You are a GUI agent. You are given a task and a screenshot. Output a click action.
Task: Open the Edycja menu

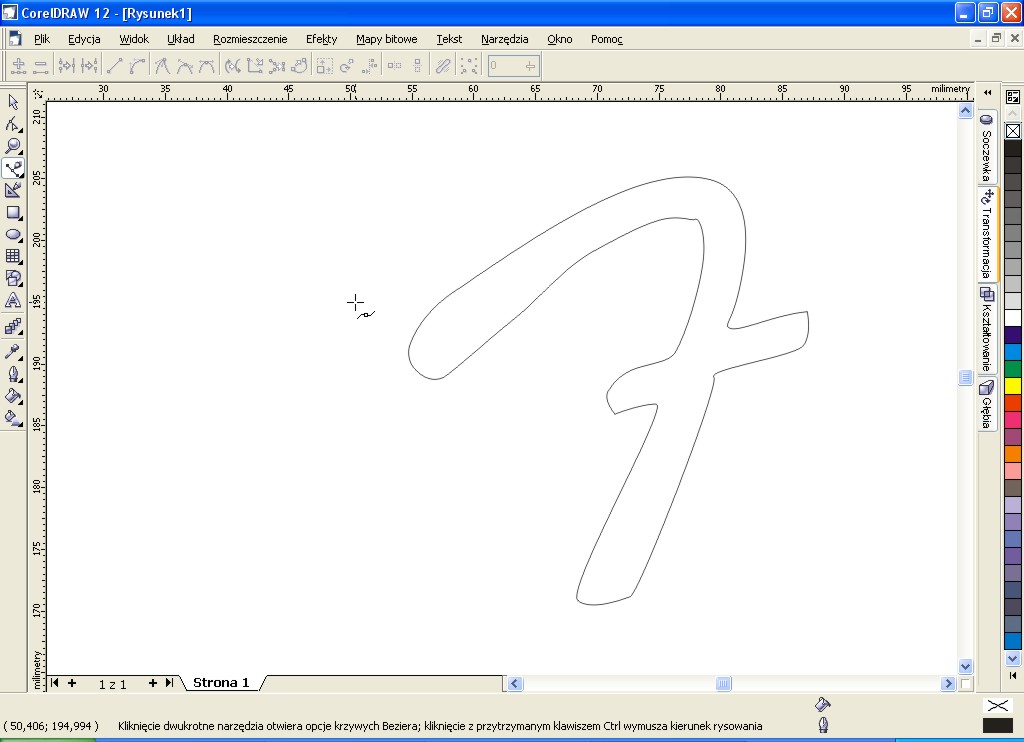pyautogui.click(x=84, y=39)
